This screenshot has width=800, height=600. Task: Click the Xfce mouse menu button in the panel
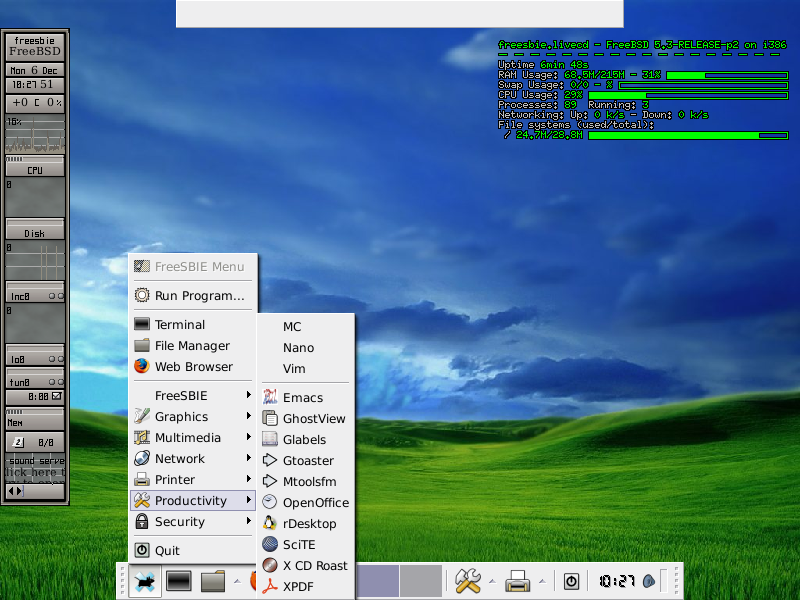145,581
